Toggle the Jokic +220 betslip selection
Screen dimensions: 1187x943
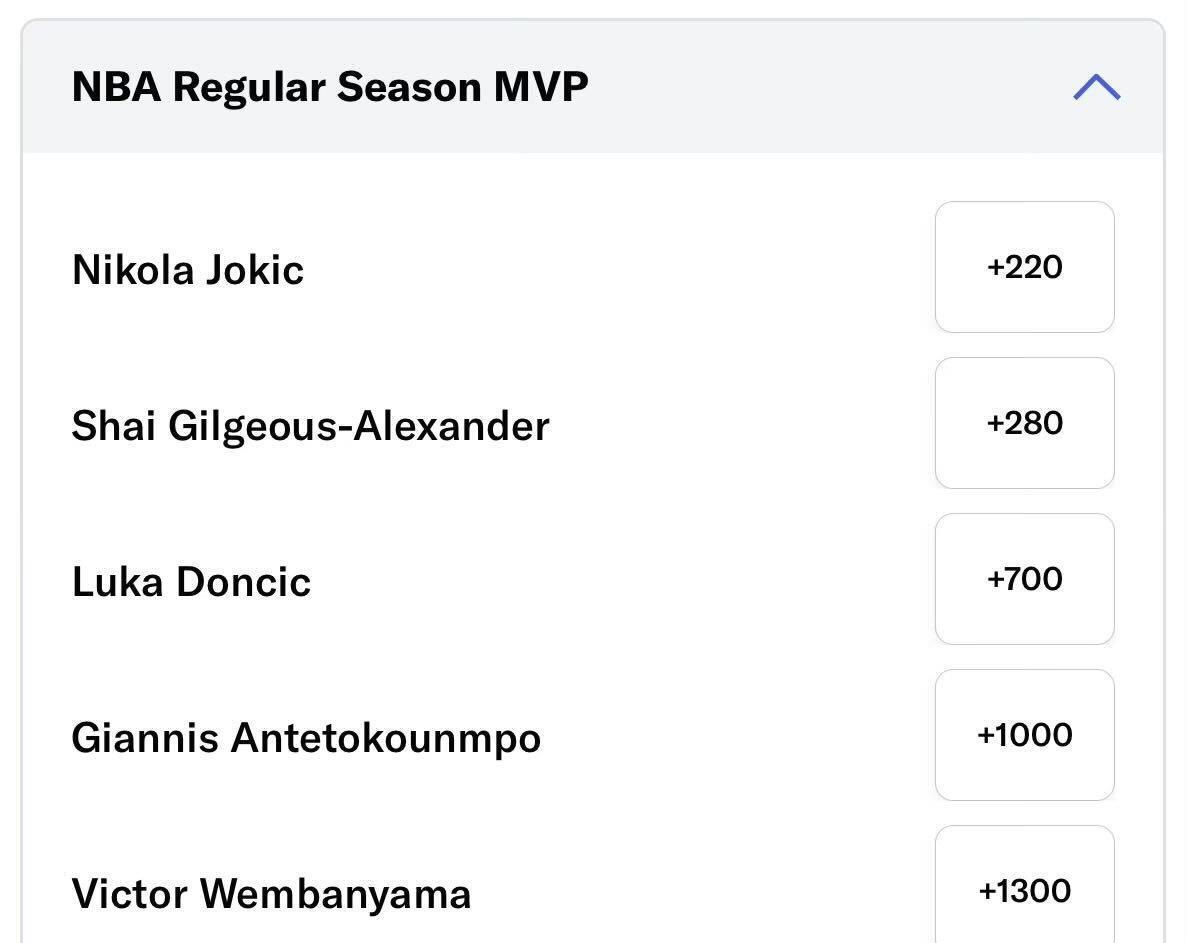click(x=1024, y=267)
